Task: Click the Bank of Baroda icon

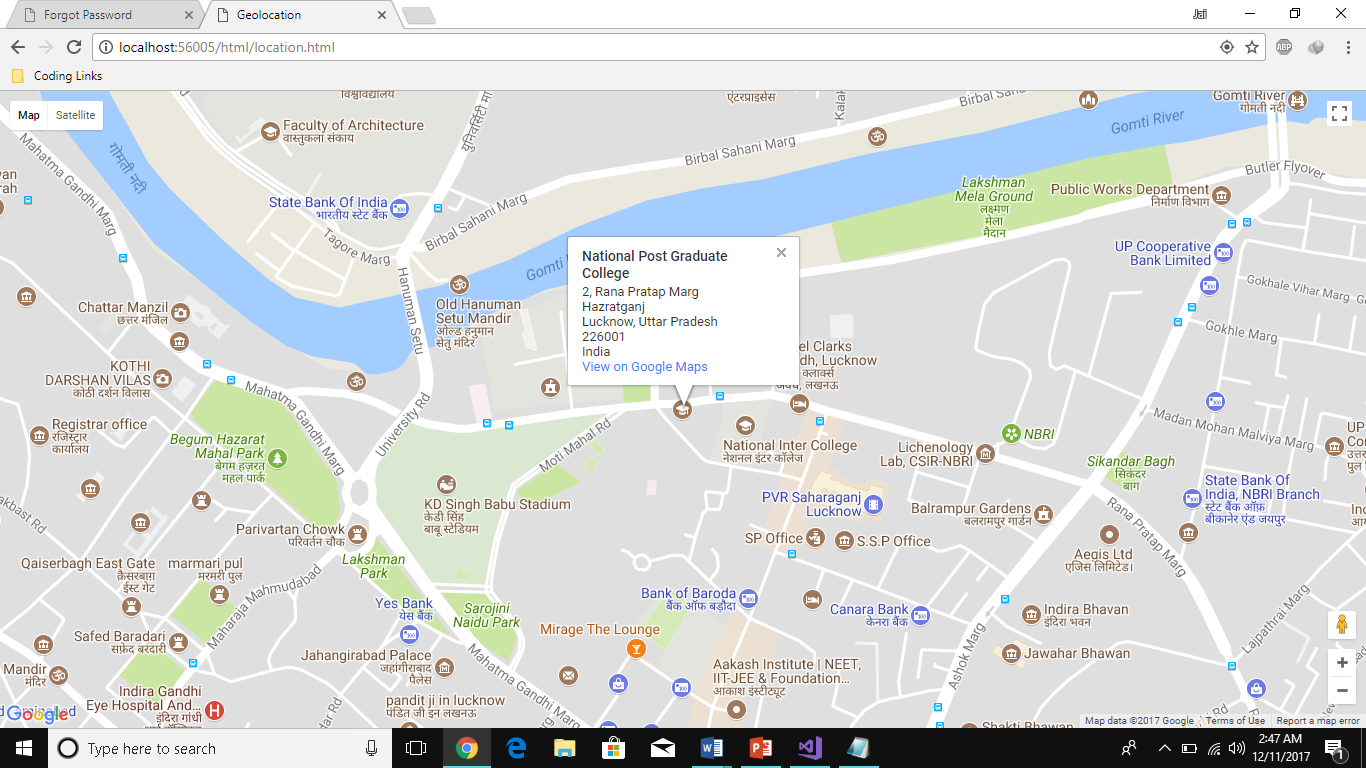Action: click(748, 599)
